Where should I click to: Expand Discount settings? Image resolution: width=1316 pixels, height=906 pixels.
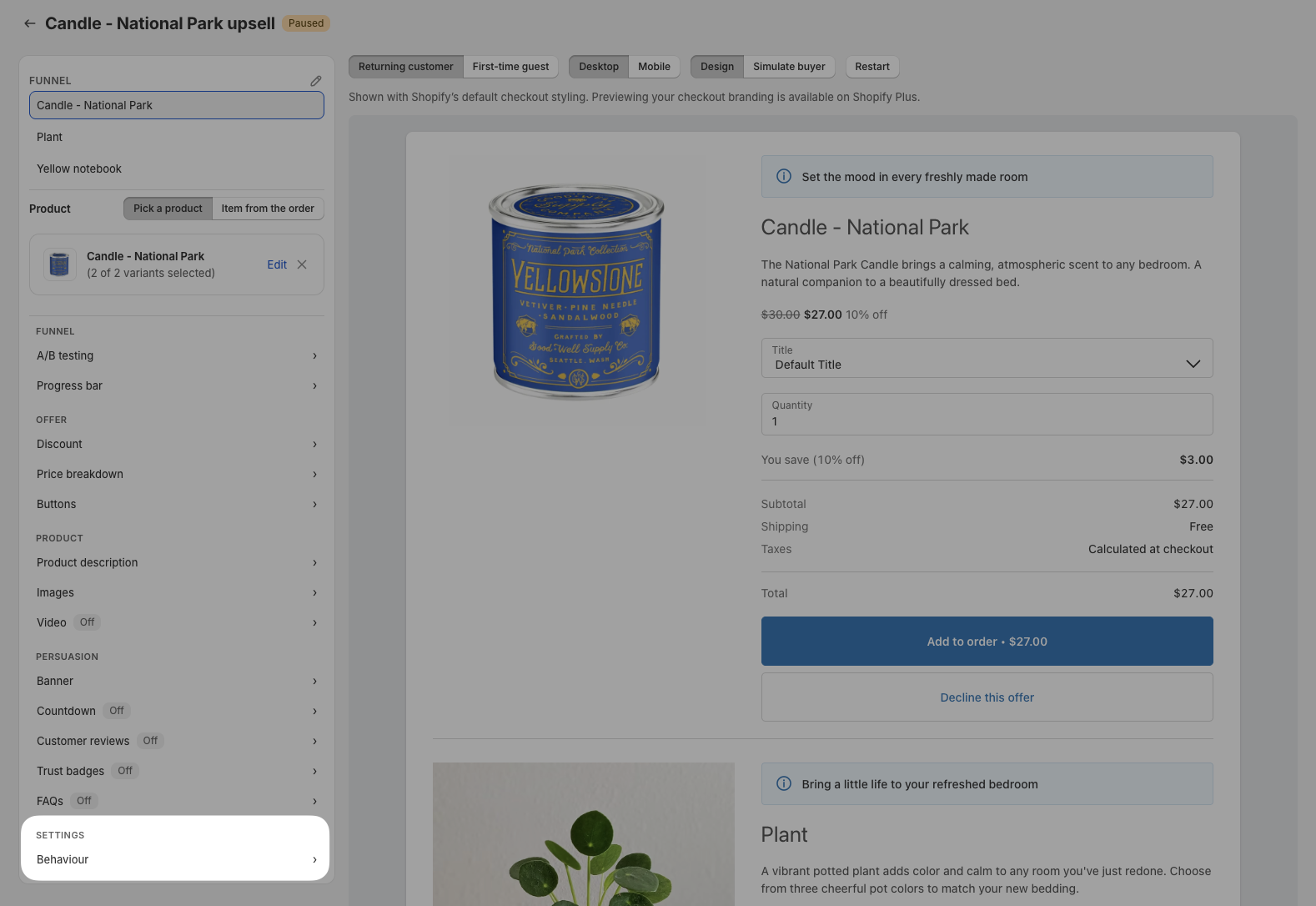tap(177, 444)
